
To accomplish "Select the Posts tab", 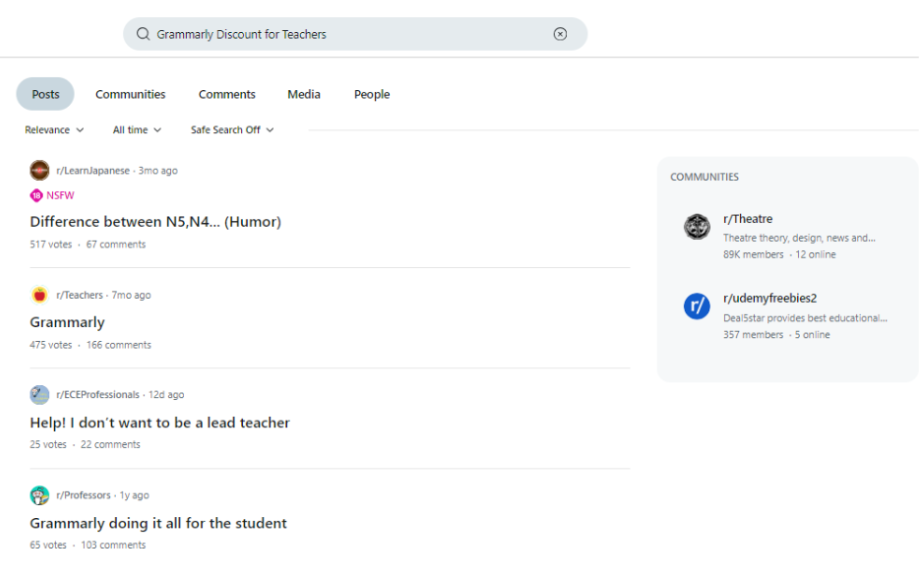I will 45,94.
